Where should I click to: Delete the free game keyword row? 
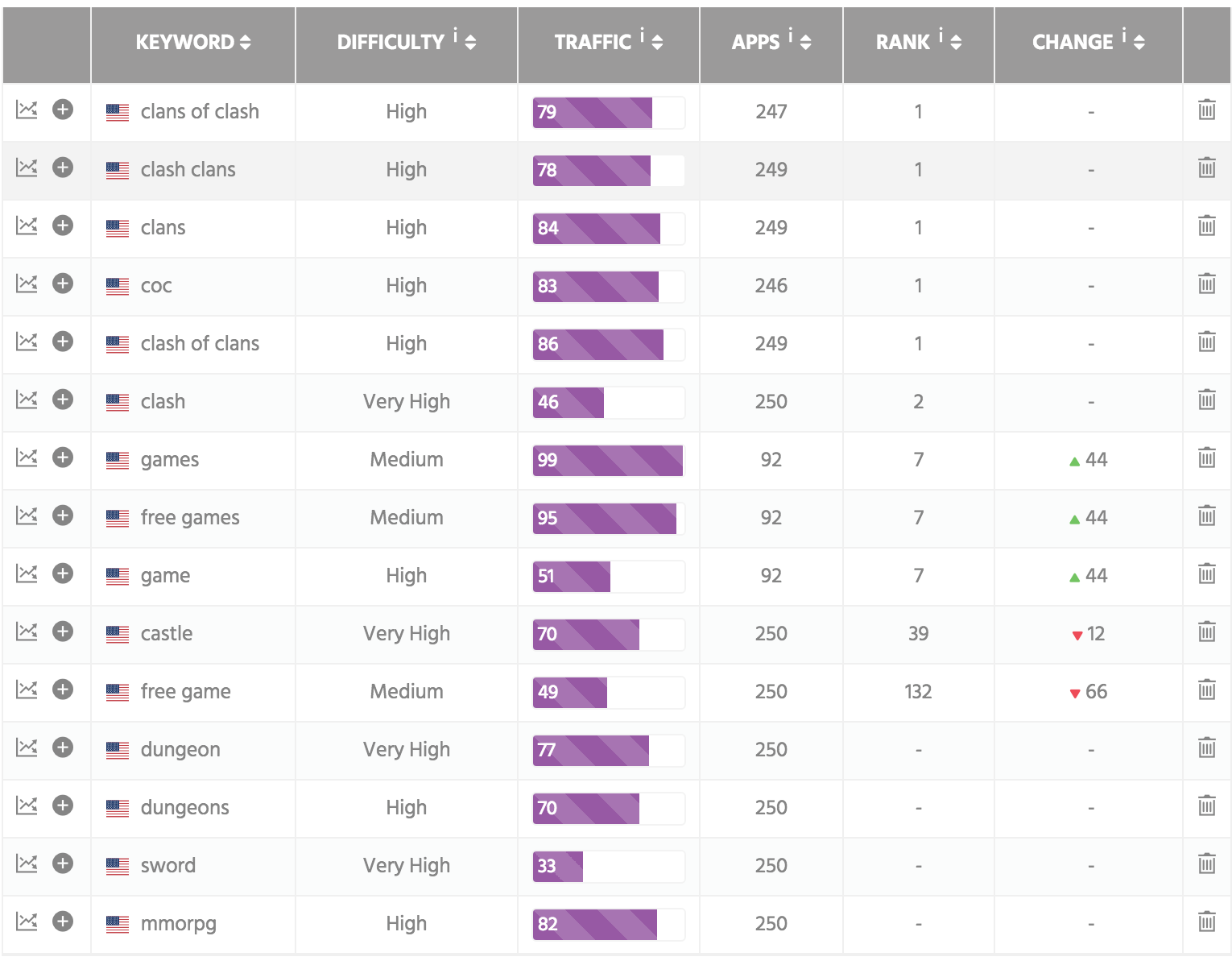[x=1206, y=690]
